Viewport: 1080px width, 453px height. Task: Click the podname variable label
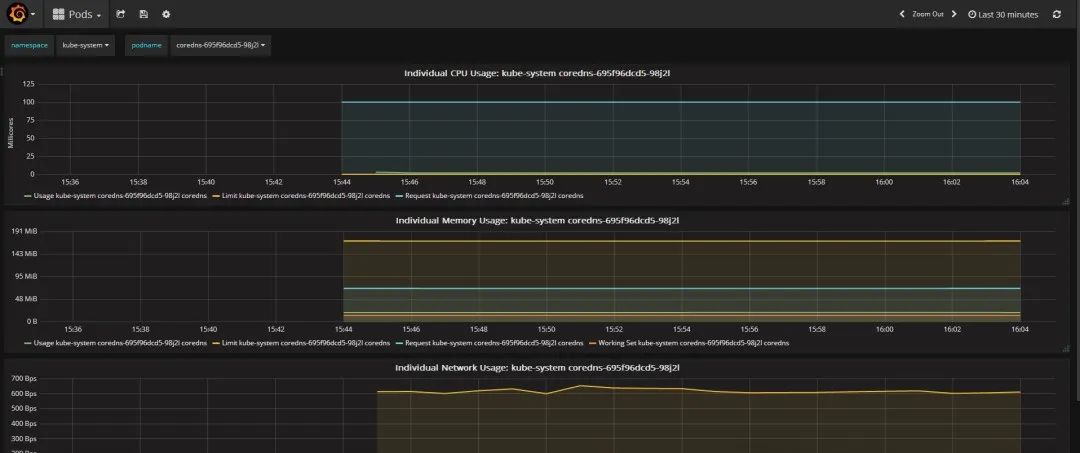click(x=147, y=45)
